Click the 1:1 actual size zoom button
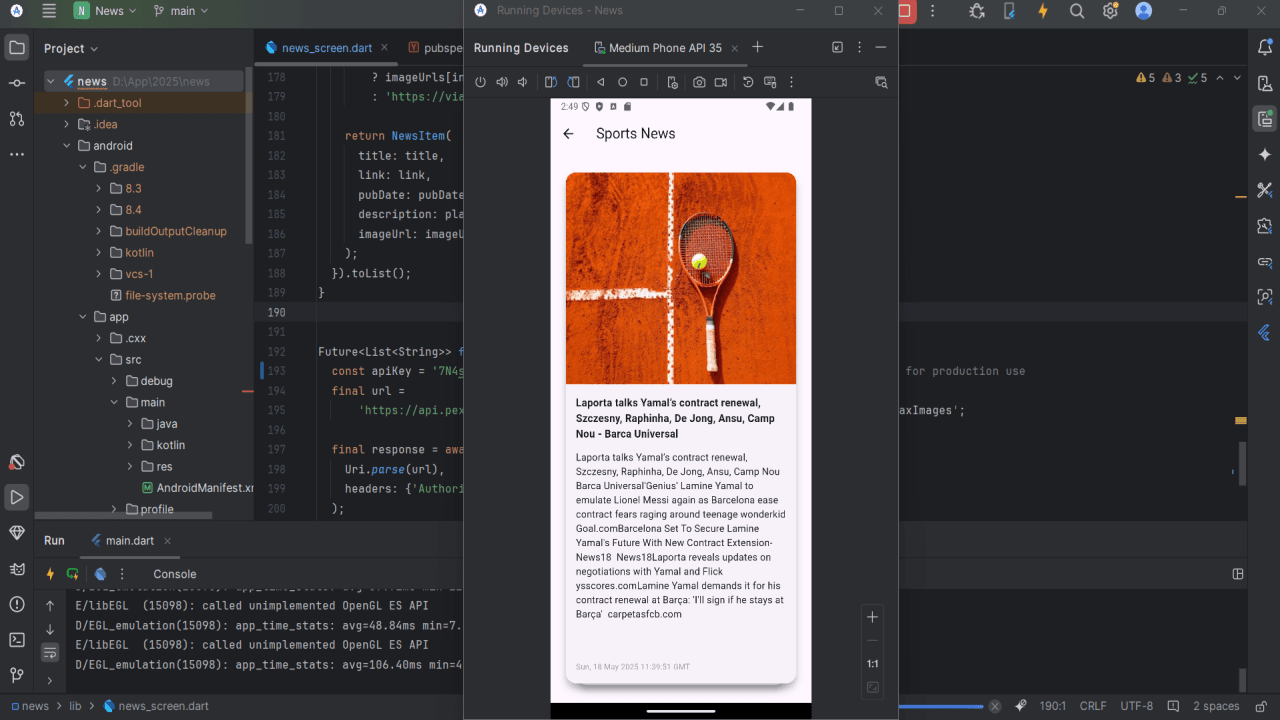This screenshot has width=1280, height=720. pos(872,664)
